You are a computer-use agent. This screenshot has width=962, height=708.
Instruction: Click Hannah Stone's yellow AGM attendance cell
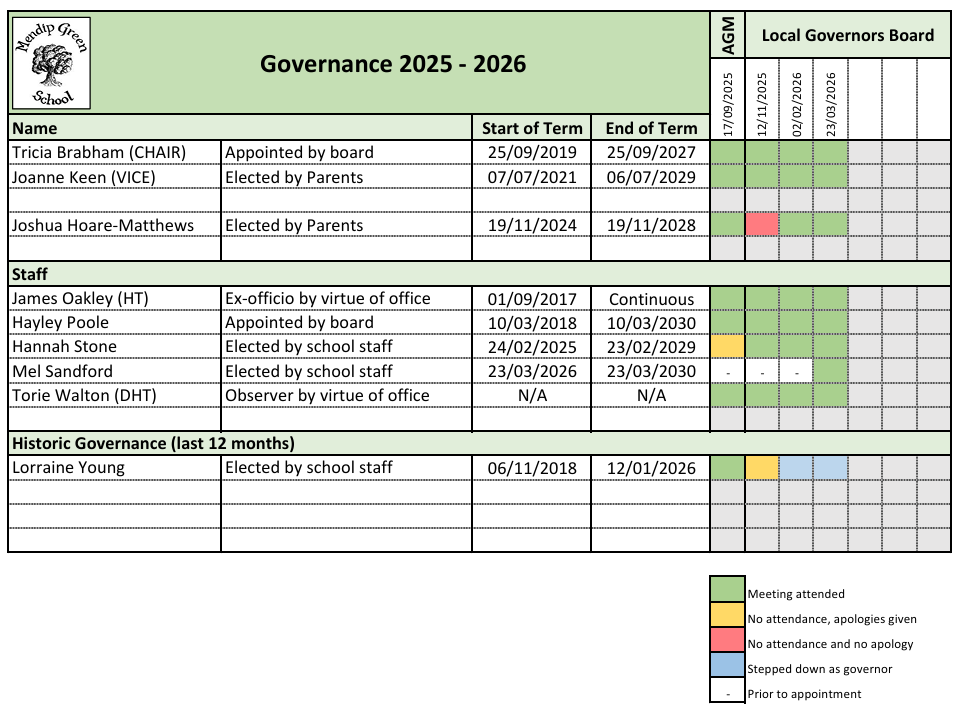tap(727, 347)
